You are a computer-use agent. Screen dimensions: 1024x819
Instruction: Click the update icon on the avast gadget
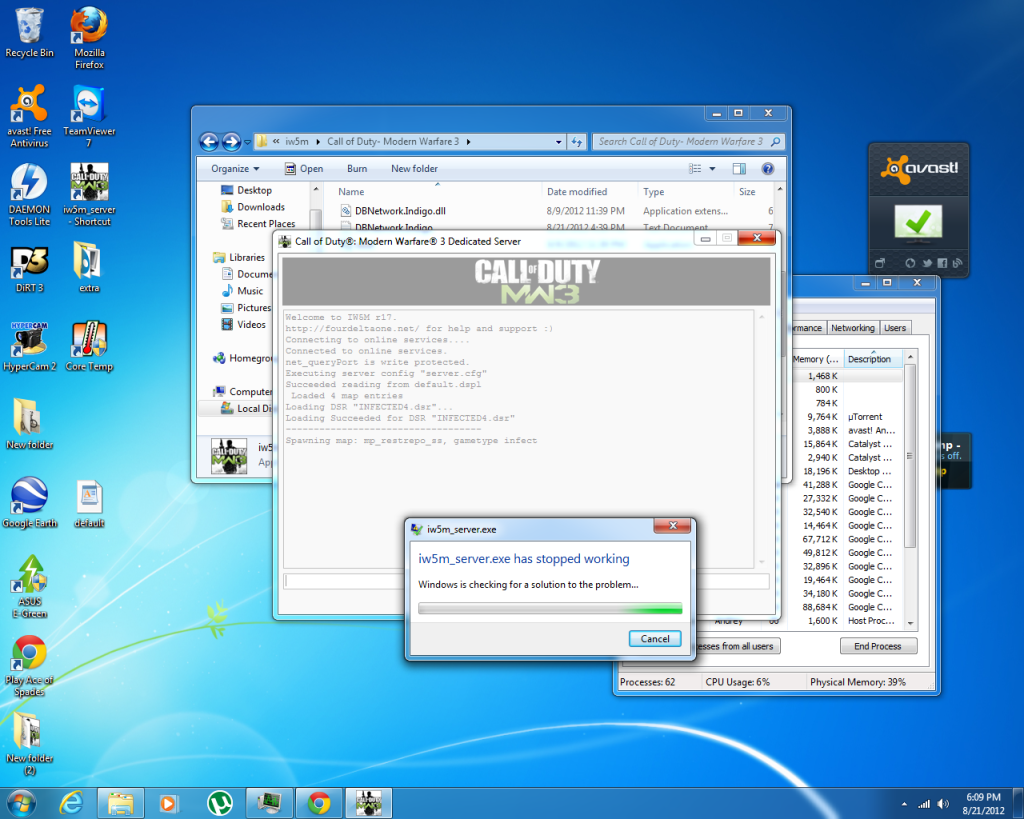click(x=910, y=263)
